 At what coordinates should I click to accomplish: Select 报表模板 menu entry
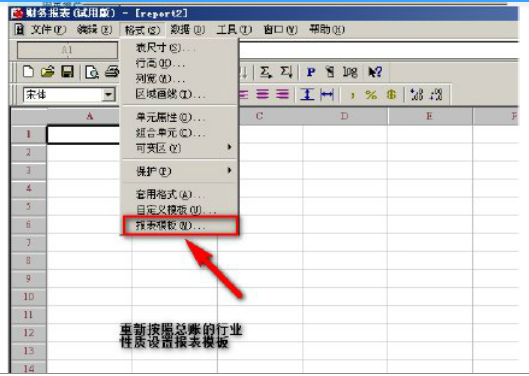click(181, 226)
